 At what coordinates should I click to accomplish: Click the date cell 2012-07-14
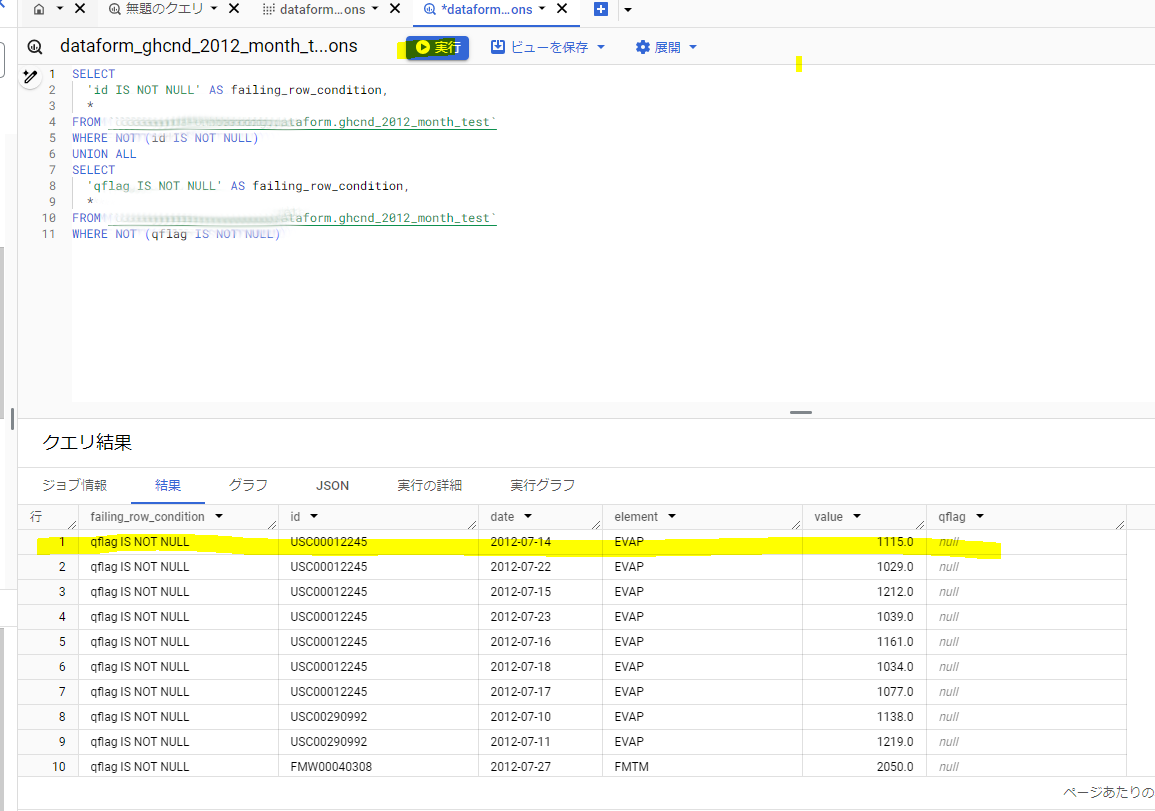521,542
